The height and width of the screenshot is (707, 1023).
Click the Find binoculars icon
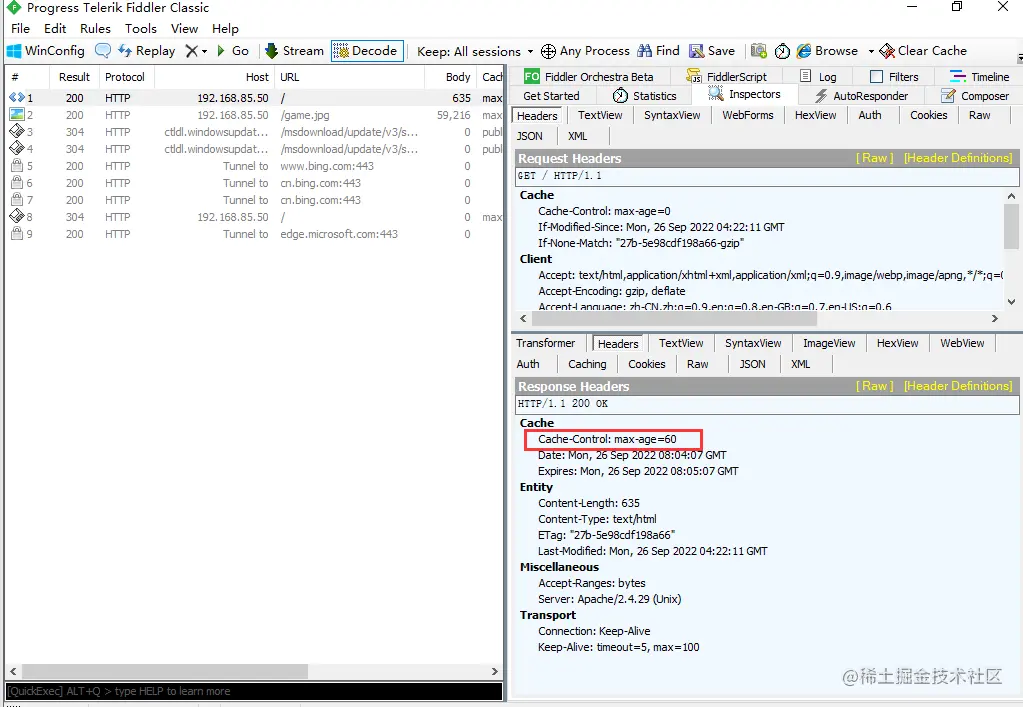pos(645,51)
